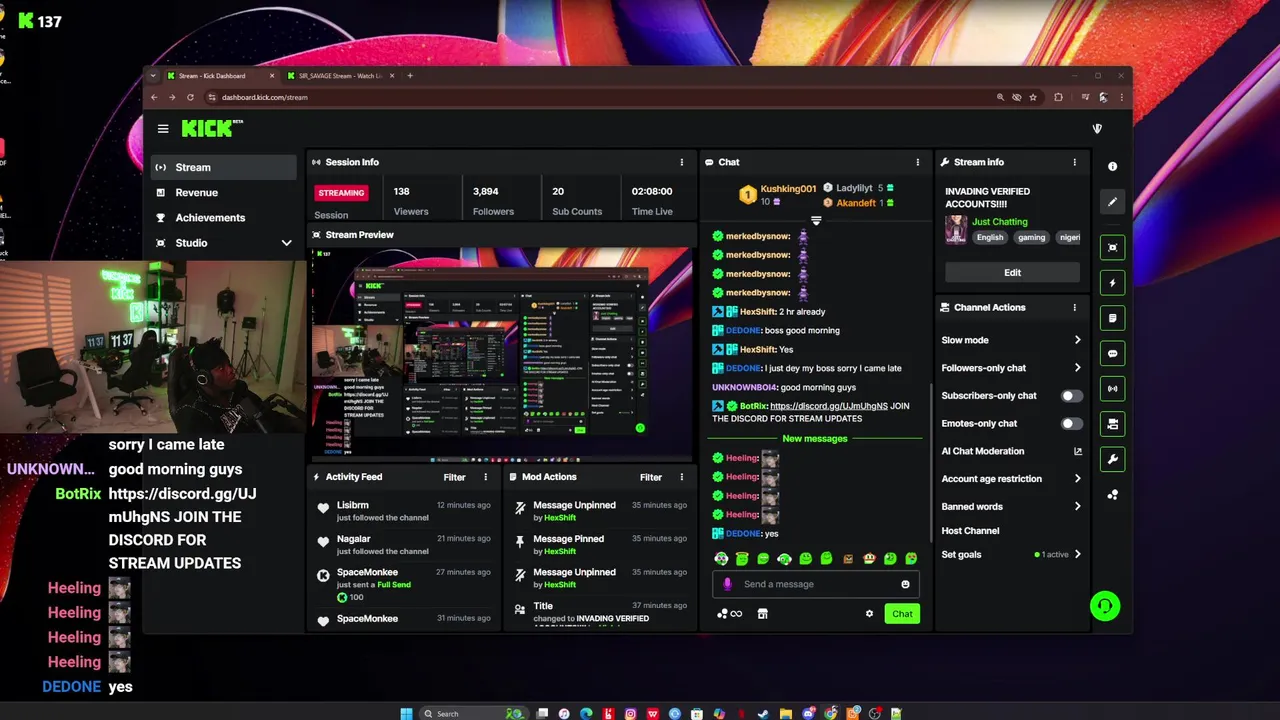
Task: Click the Kick logo in the dashboard header
Action: pyautogui.click(x=212, y=128)
